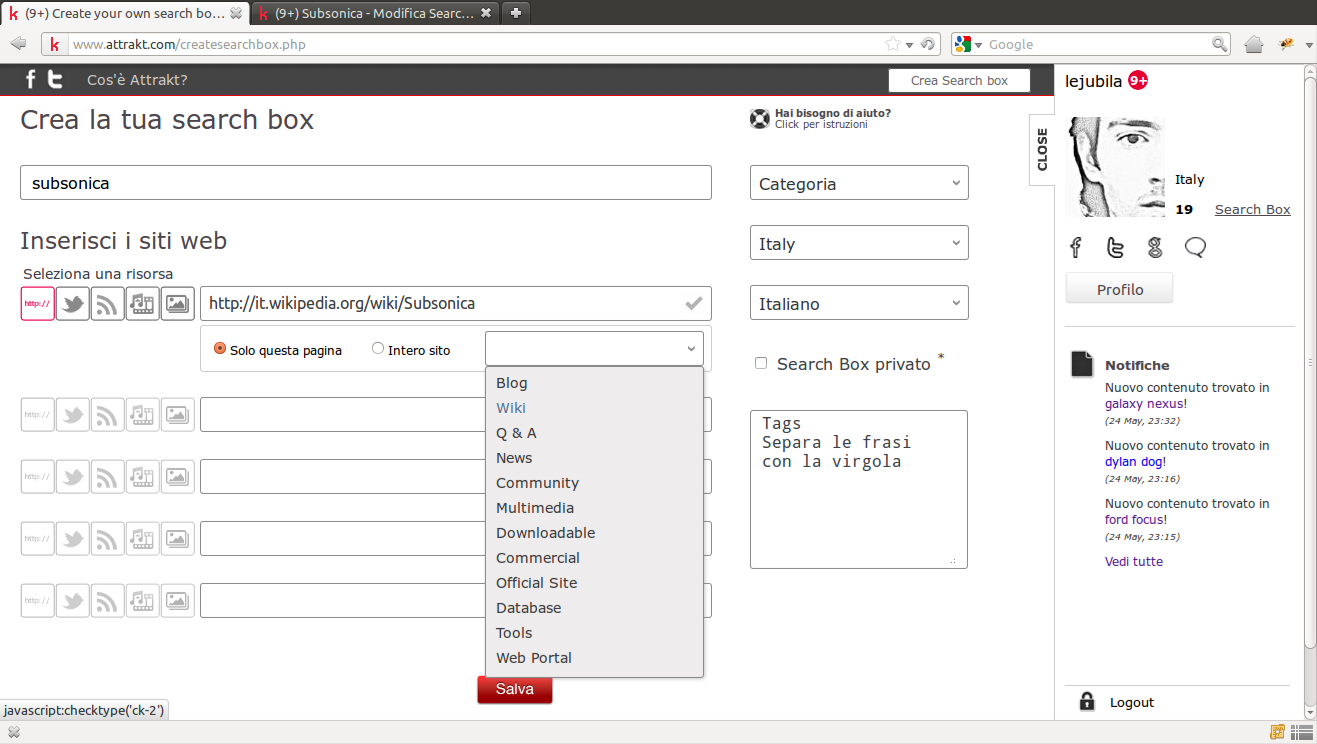Open new browser tab with plus button
1317x744 pixels.
516,13
